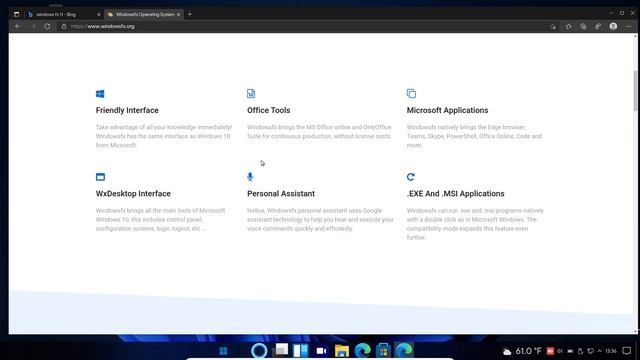Image resolution: width=640 pixels, height=360 pixels.
Task: Show hidden tray icons chevron
Action: (x=600, y=351)
